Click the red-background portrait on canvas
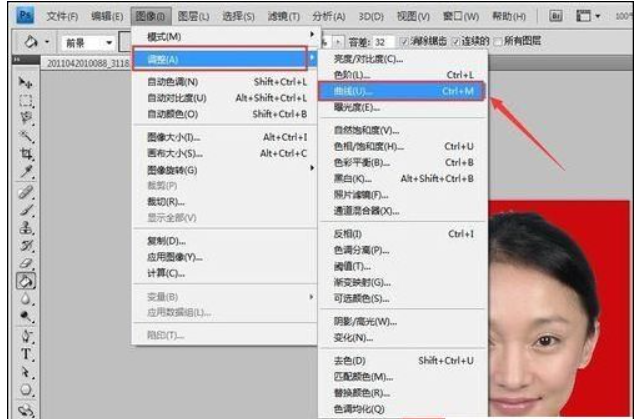The image size is (635, 419). [561, 310]
